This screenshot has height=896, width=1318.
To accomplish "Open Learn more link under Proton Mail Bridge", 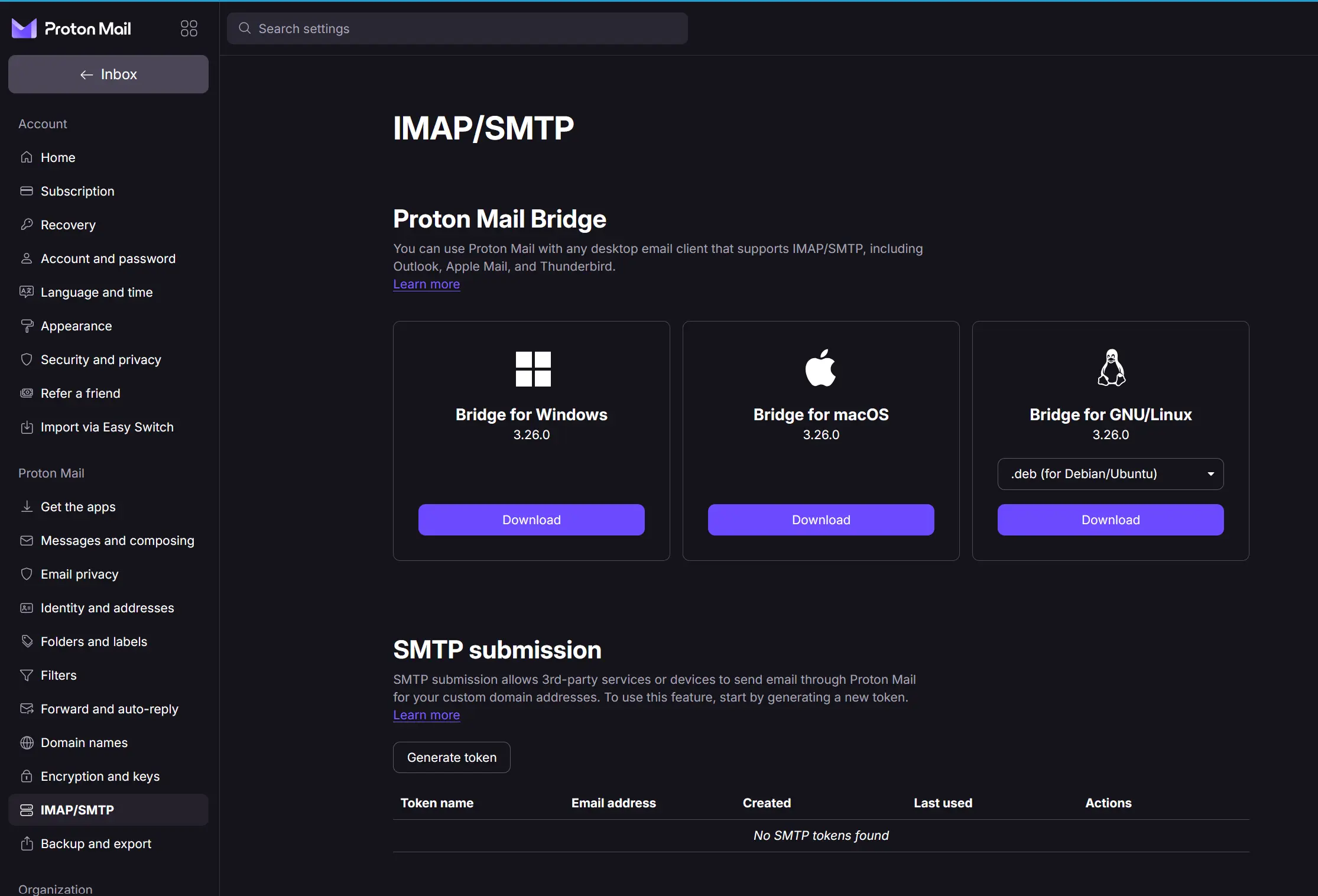I will 427,284.
